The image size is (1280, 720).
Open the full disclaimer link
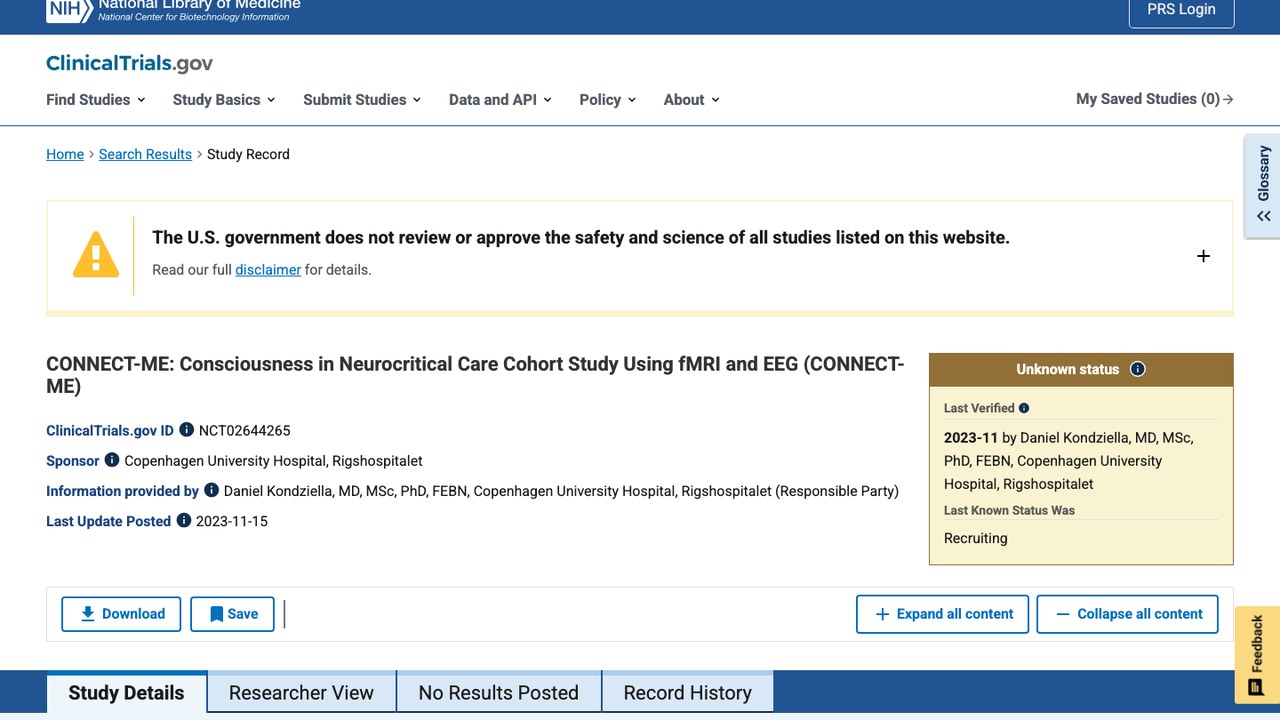(268, 269)
